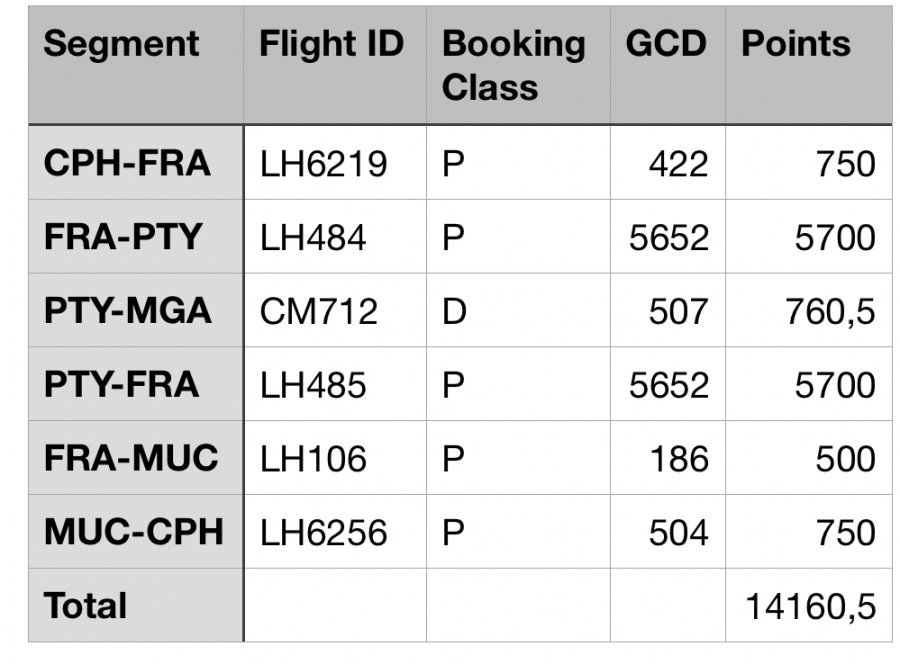Image resolution: width=900 pixels, height=664 pixels.
Task: Select the total points 14160,5 cell
Action: [810, 606]
